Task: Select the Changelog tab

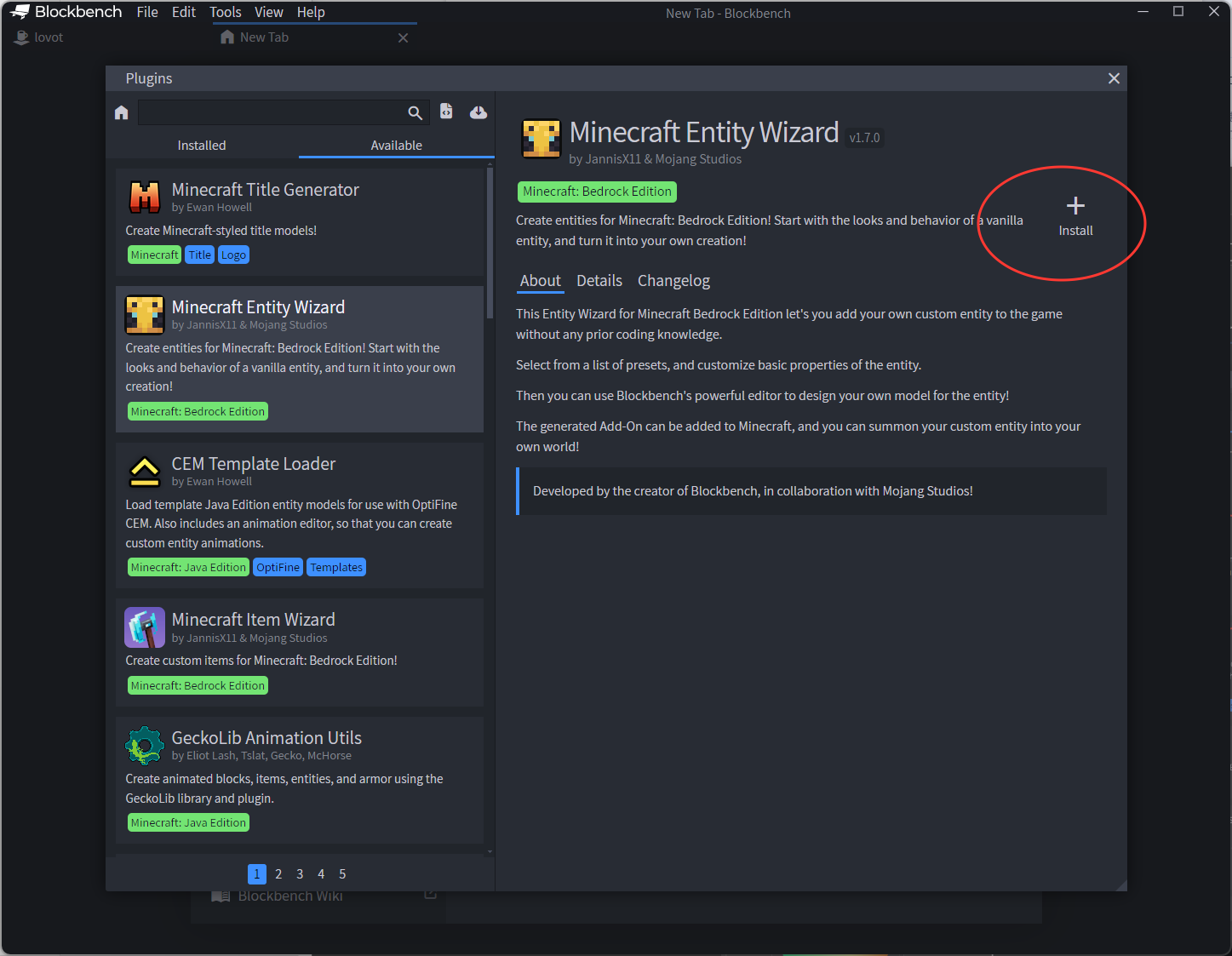Action: 673,281
